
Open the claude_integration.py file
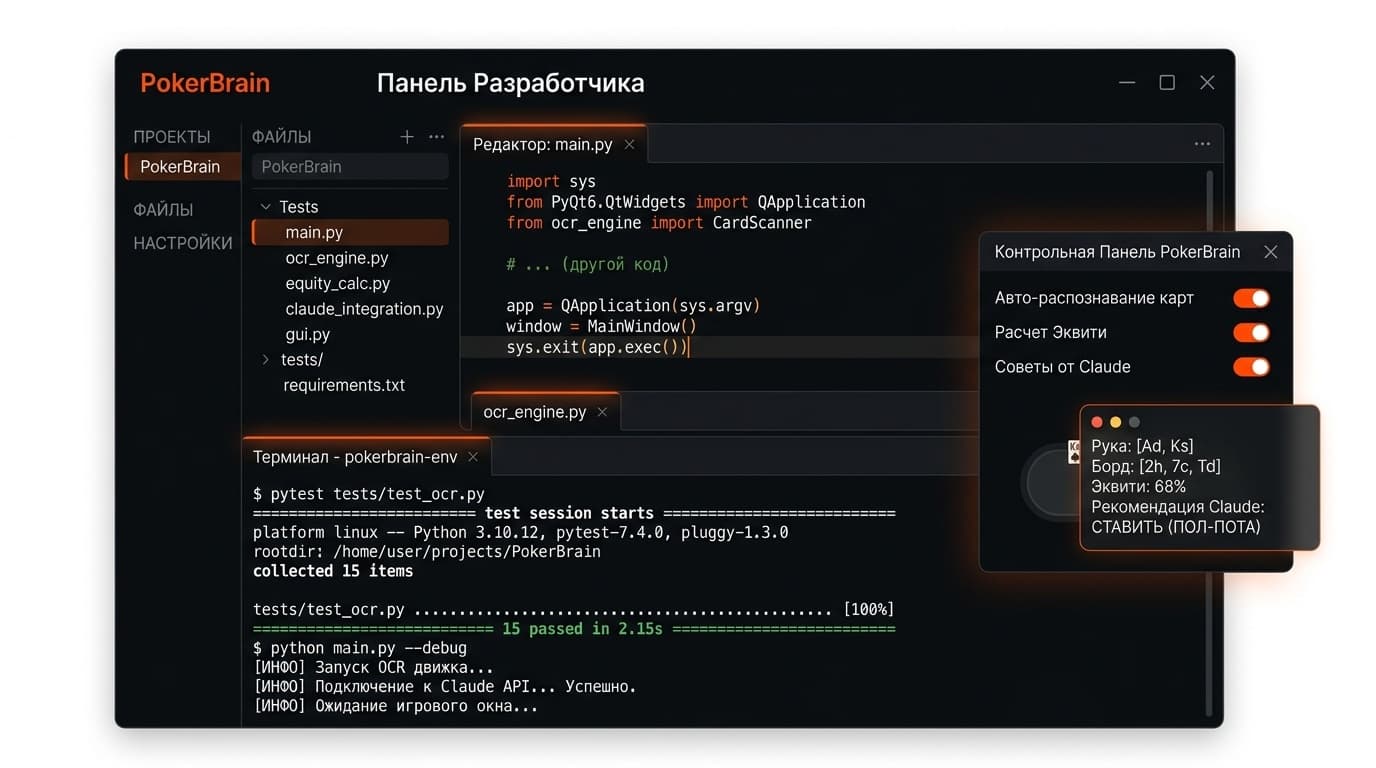pos(364,309)
